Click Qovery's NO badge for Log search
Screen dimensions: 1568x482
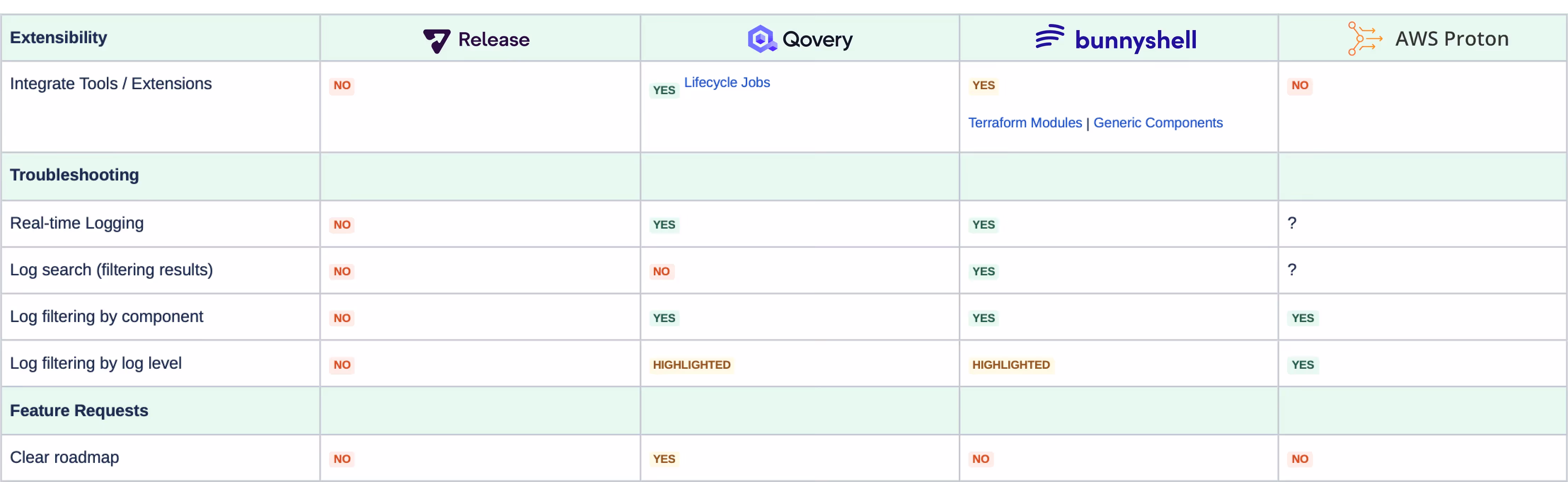pyautogui.click(x=662, y=271)
